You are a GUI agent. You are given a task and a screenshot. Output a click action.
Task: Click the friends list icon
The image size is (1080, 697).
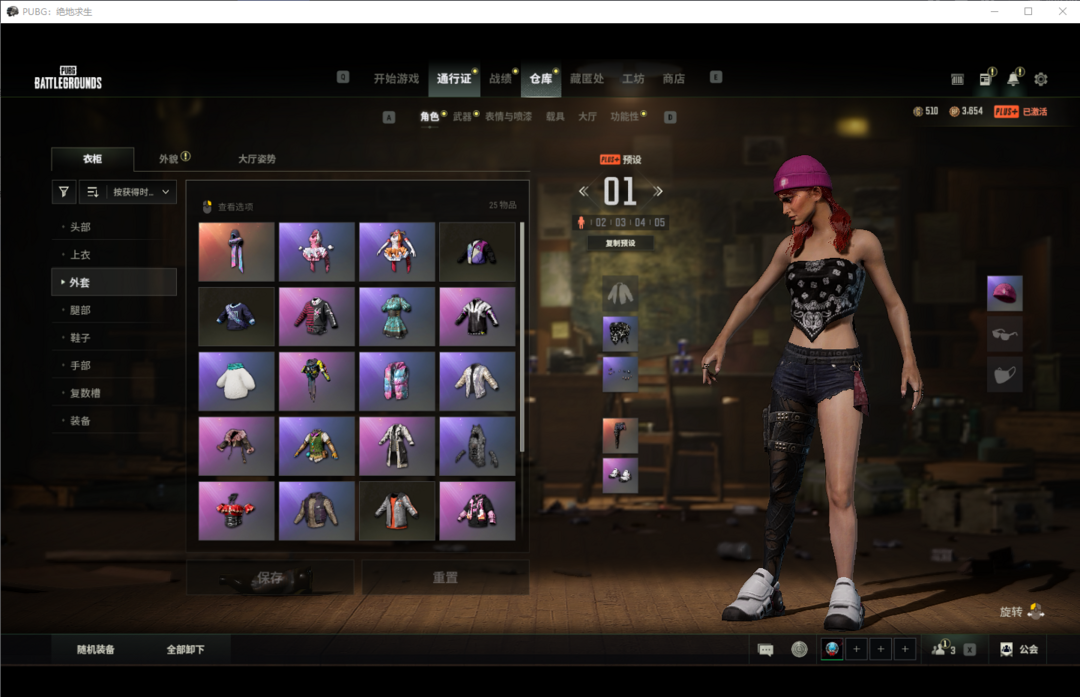(941, 649)
